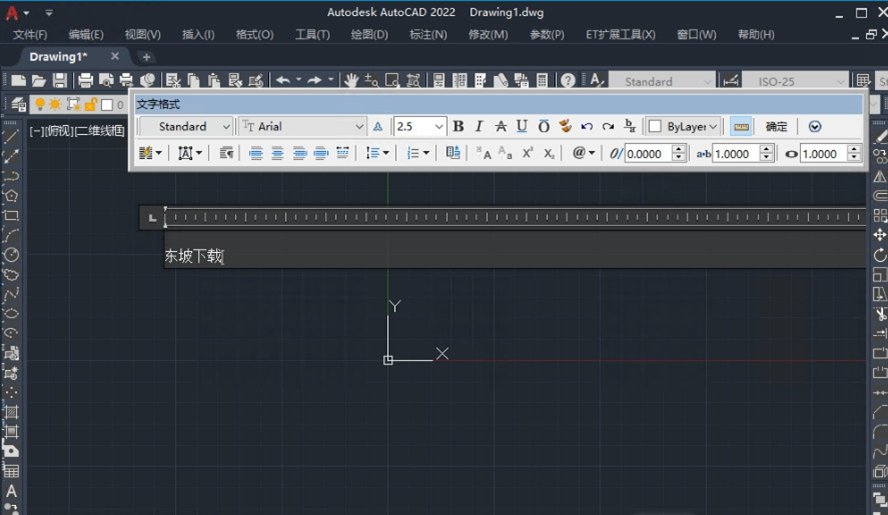Open layer properties manager icon

[x=18, y=104]
